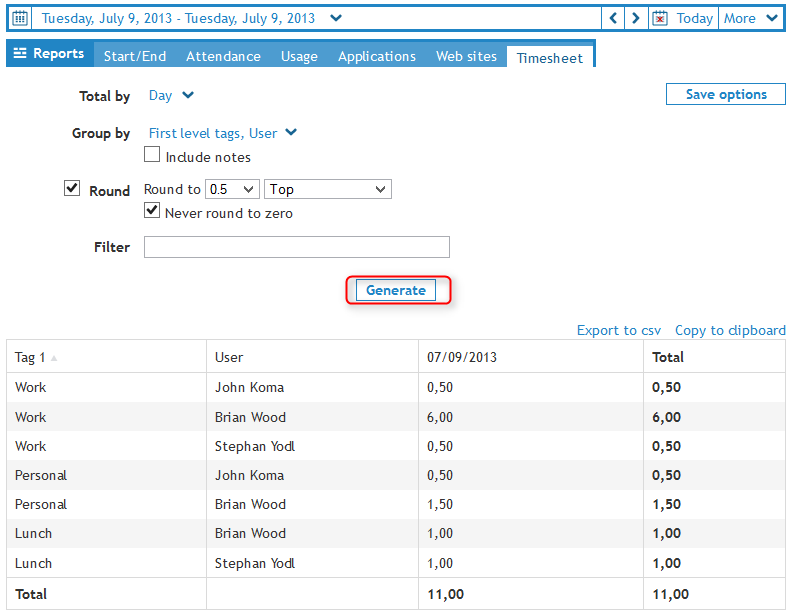Open the More dropdown menu
Image resolution: width=794 pixels, height=614 pixels.
[x=751, y=18]
